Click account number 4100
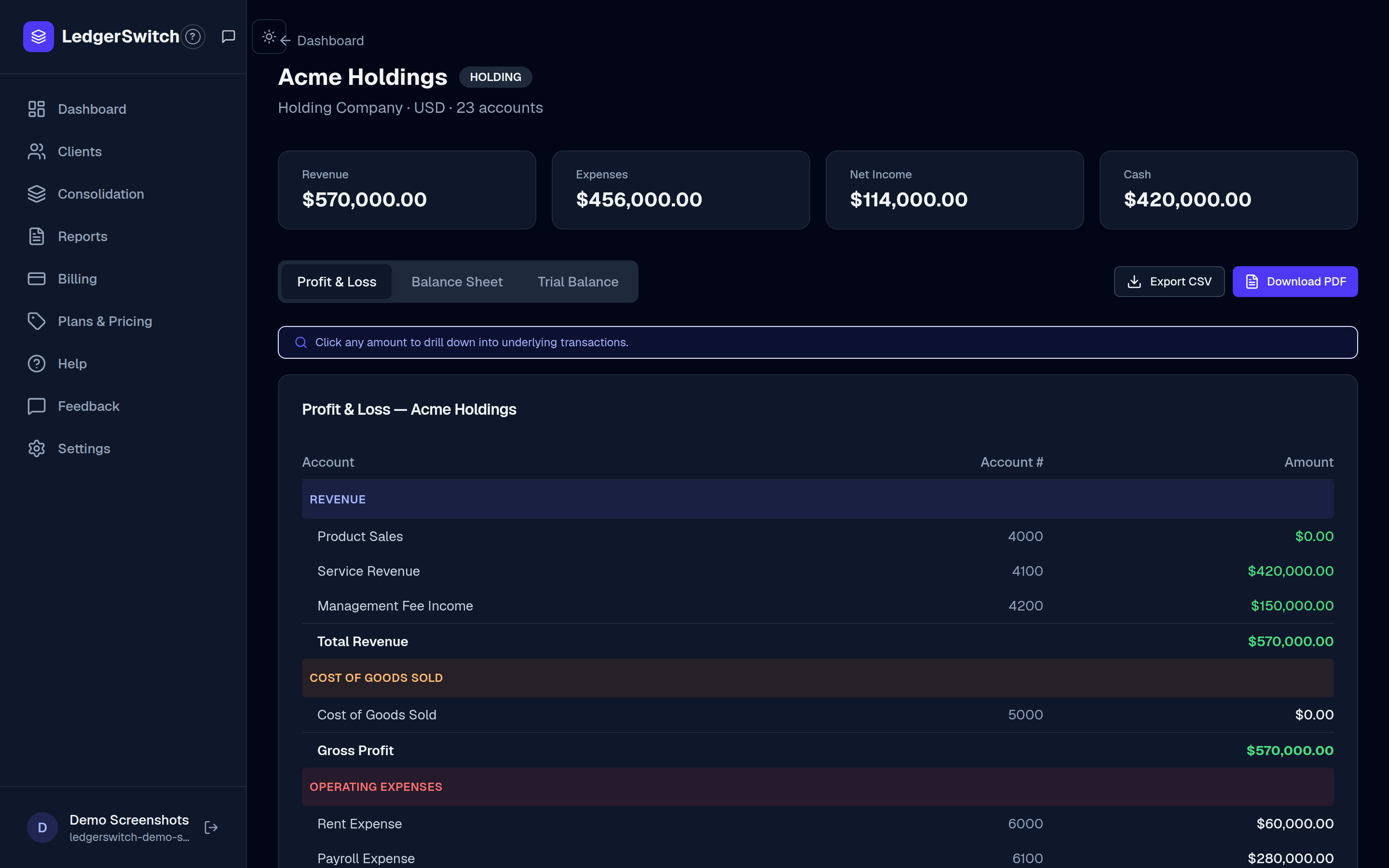Screen dimensions: 1389x868 (x=1027, y=571)
